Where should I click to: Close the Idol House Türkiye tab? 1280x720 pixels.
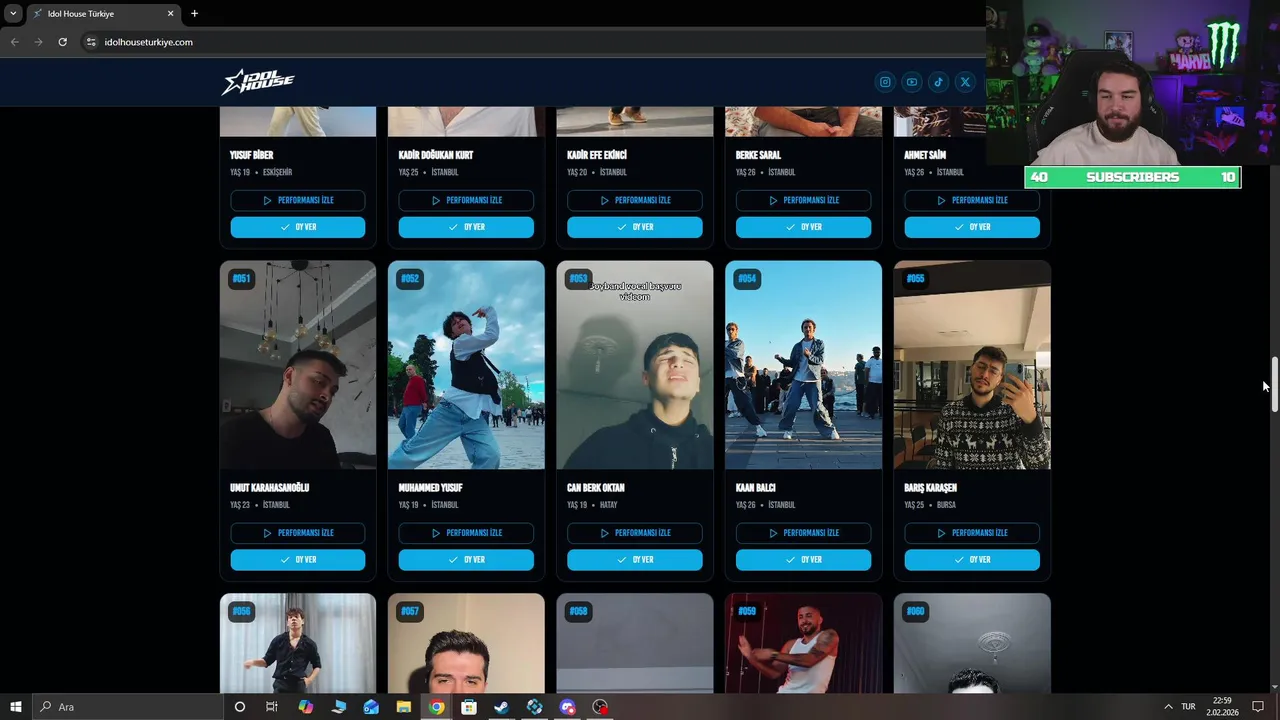[x=170, y=14]
